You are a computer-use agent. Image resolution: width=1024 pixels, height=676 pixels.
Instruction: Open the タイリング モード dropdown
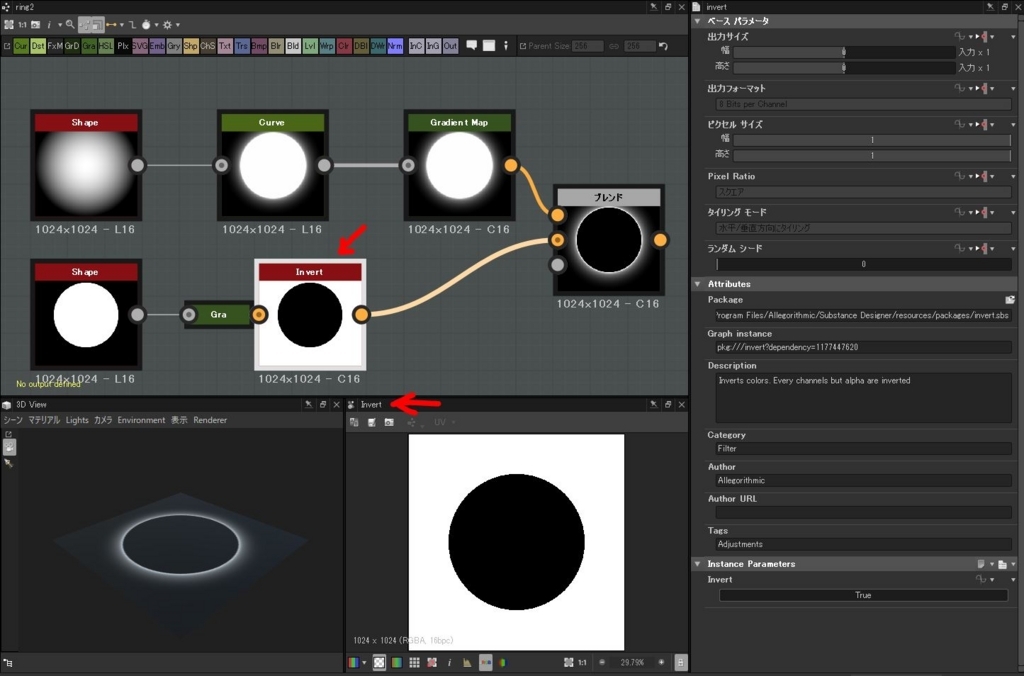pyautogui.click(x=863, y=228)
